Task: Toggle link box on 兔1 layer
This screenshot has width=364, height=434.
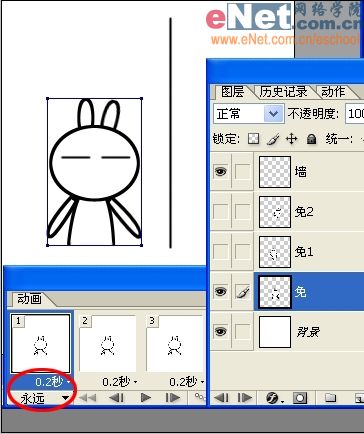Action: click(243, 252)
